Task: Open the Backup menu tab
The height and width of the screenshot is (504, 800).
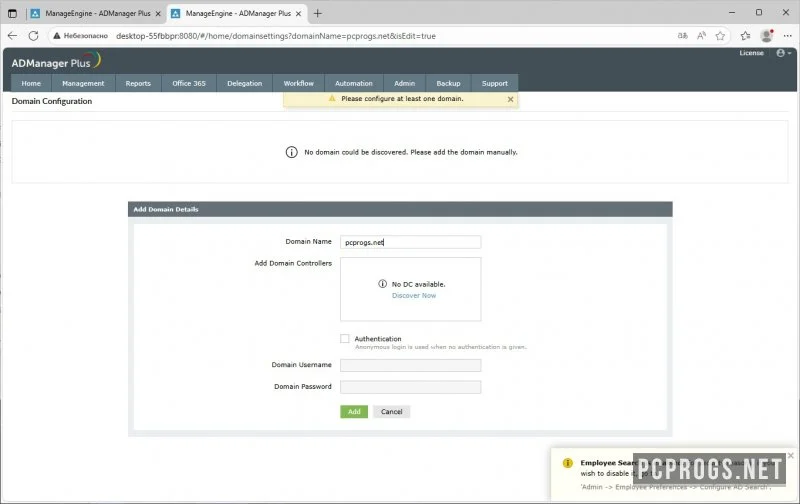Action: click(448, 83)
